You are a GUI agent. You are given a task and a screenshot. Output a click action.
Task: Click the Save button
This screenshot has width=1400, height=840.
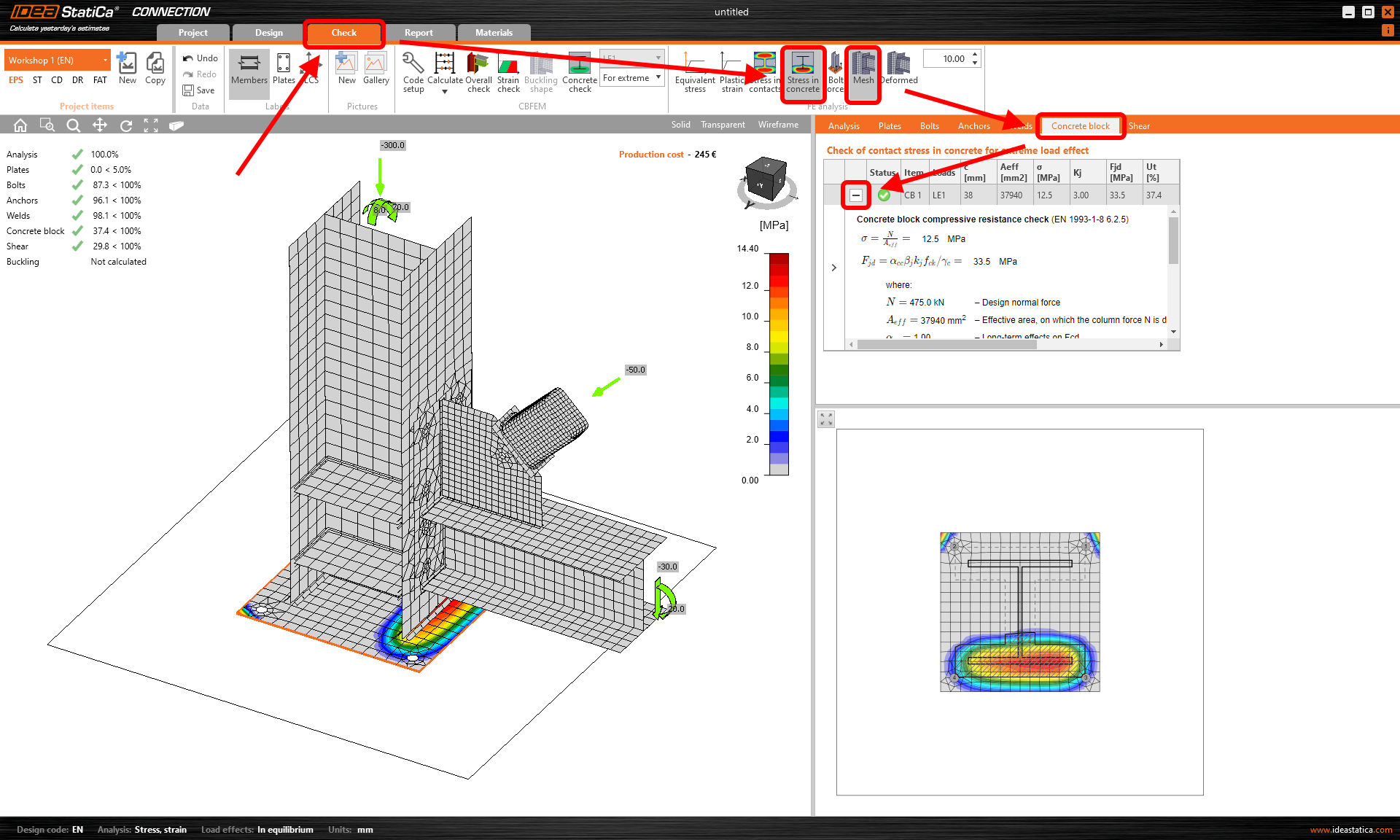point(198,90)
